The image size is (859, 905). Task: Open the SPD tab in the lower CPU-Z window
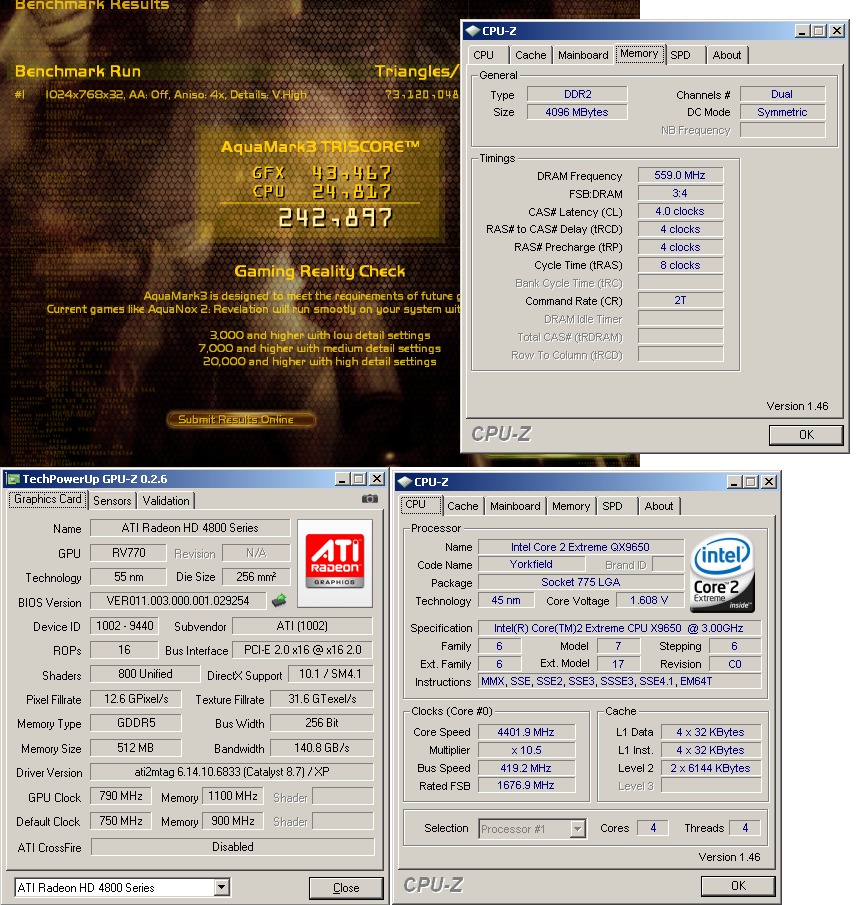(x=617, y=506)
